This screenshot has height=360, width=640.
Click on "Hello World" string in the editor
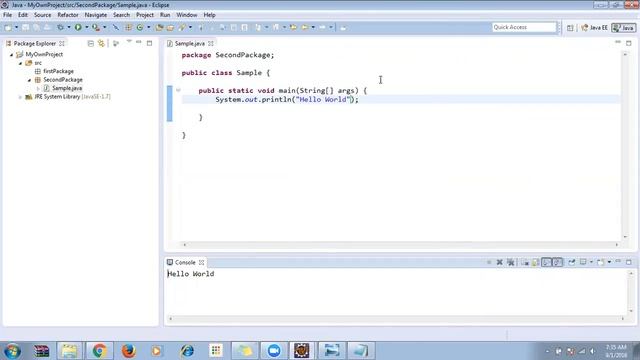(x=323, y=100)
